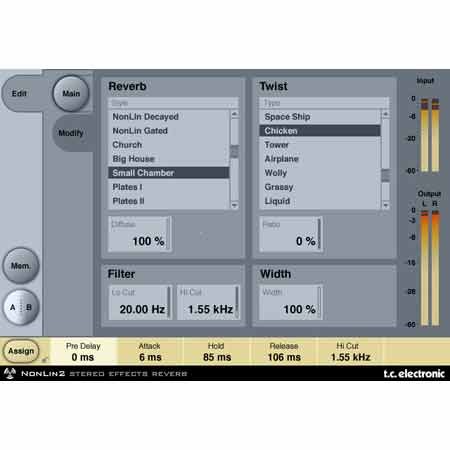Pick Plates II reverb style
450x450 pixels.
pyautogui.click(x=169, y=201)
